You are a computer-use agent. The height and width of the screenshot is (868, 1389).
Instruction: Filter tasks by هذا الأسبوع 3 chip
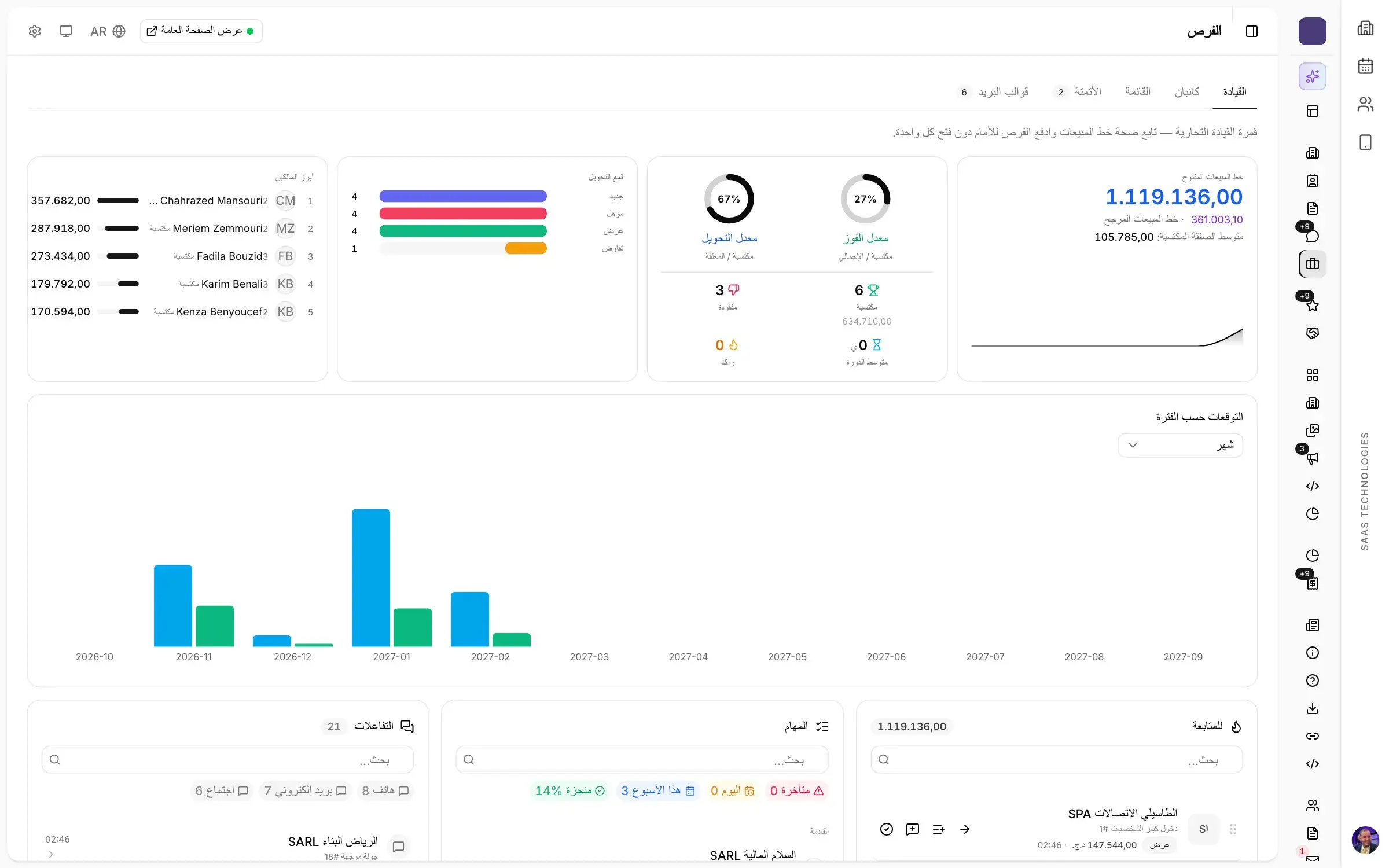coord(658,790)
